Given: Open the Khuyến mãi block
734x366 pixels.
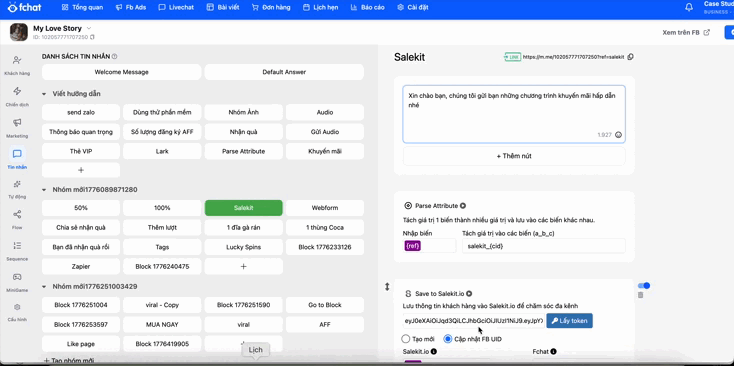Looking at the screenshot, I should click(325, 151).
